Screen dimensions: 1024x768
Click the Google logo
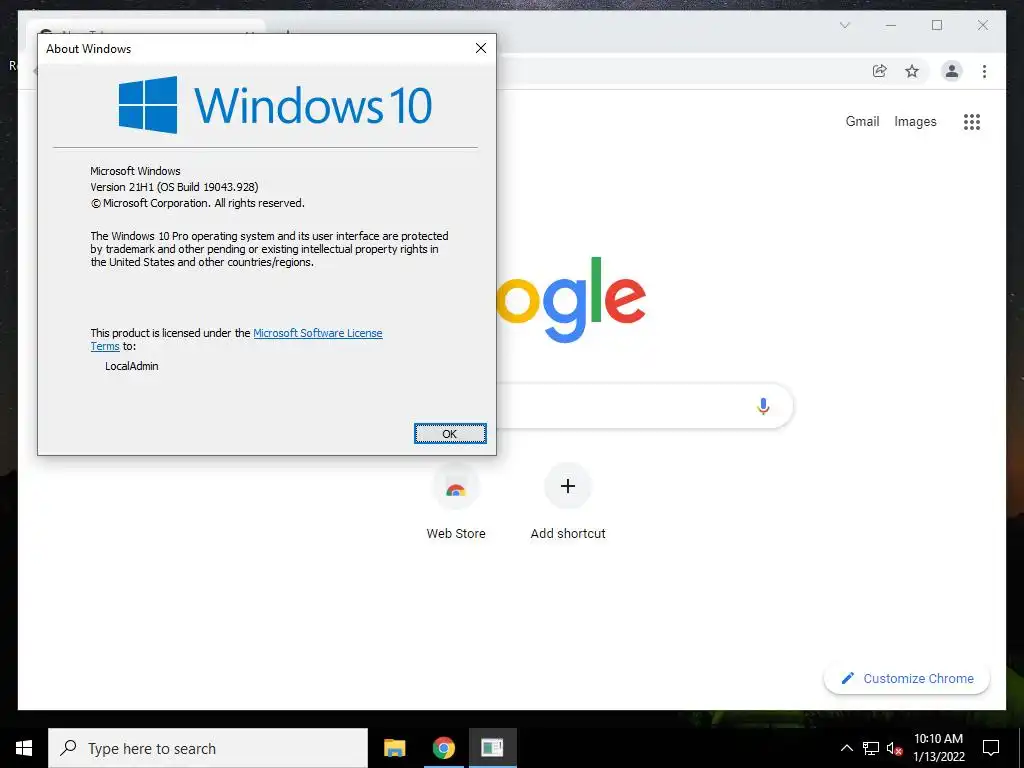[571, 298]
